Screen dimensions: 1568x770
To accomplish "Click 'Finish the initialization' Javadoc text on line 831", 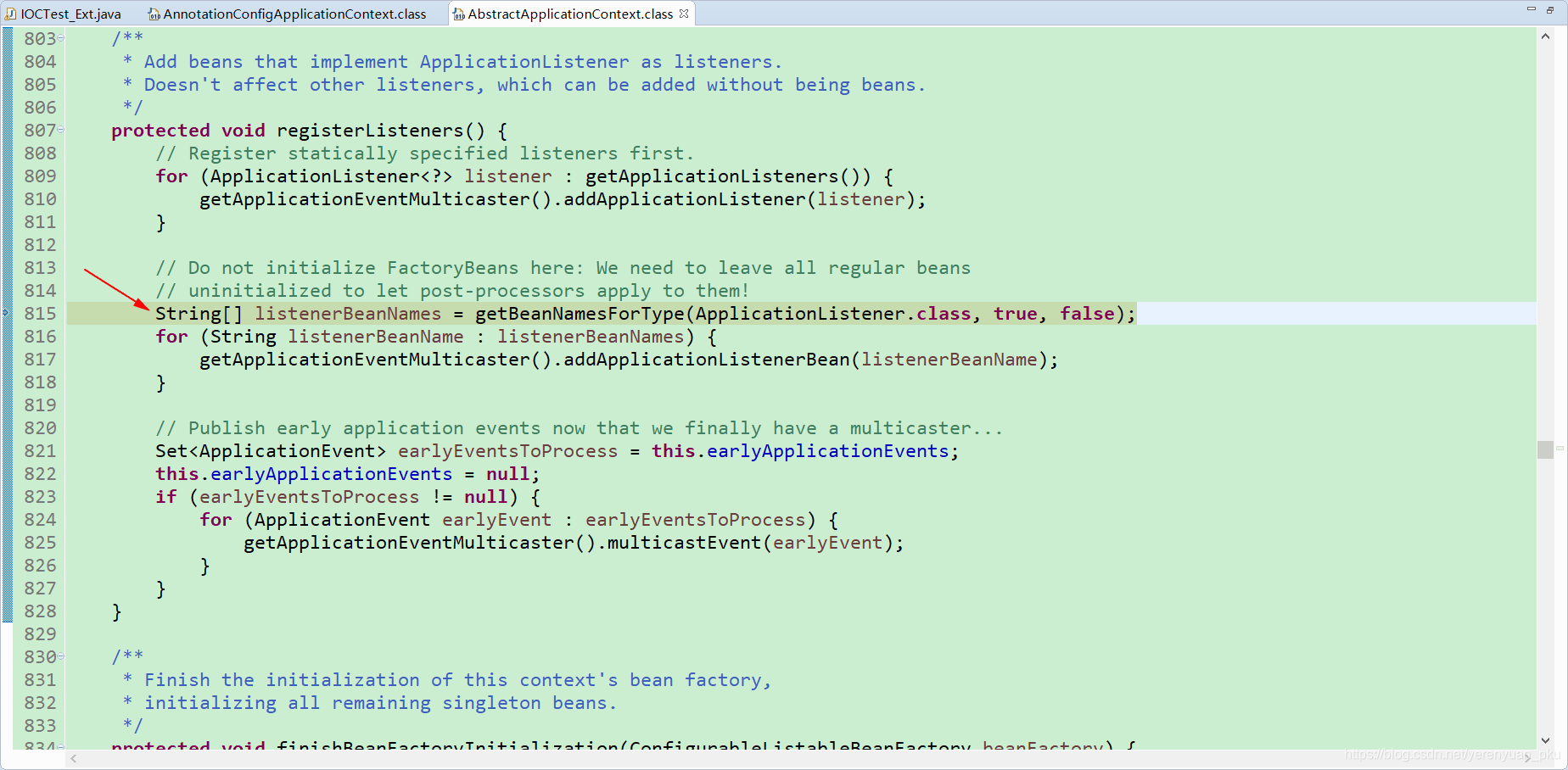I will (457, 680).
